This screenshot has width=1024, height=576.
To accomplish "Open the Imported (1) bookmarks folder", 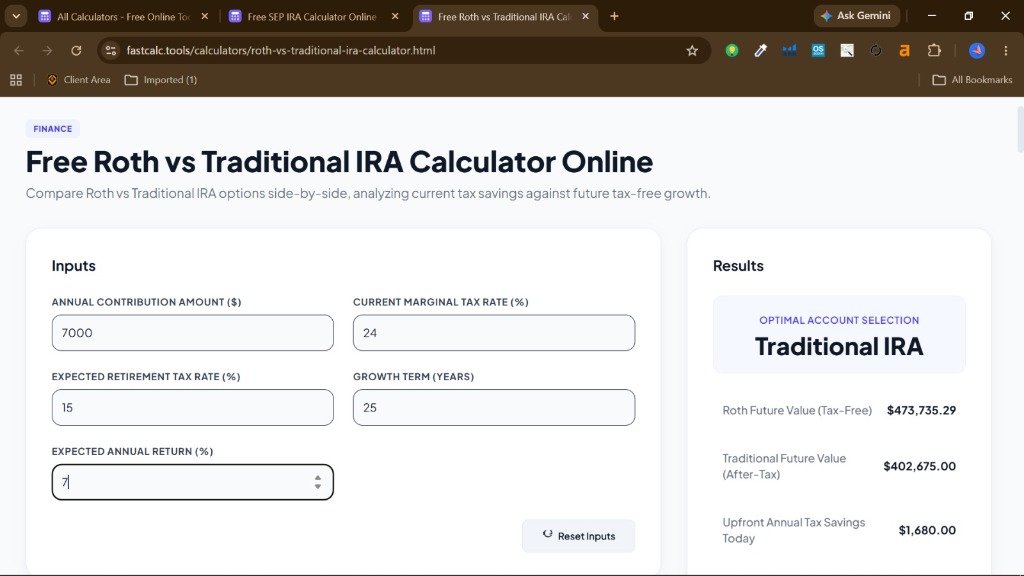I will (x=161, y=80).
